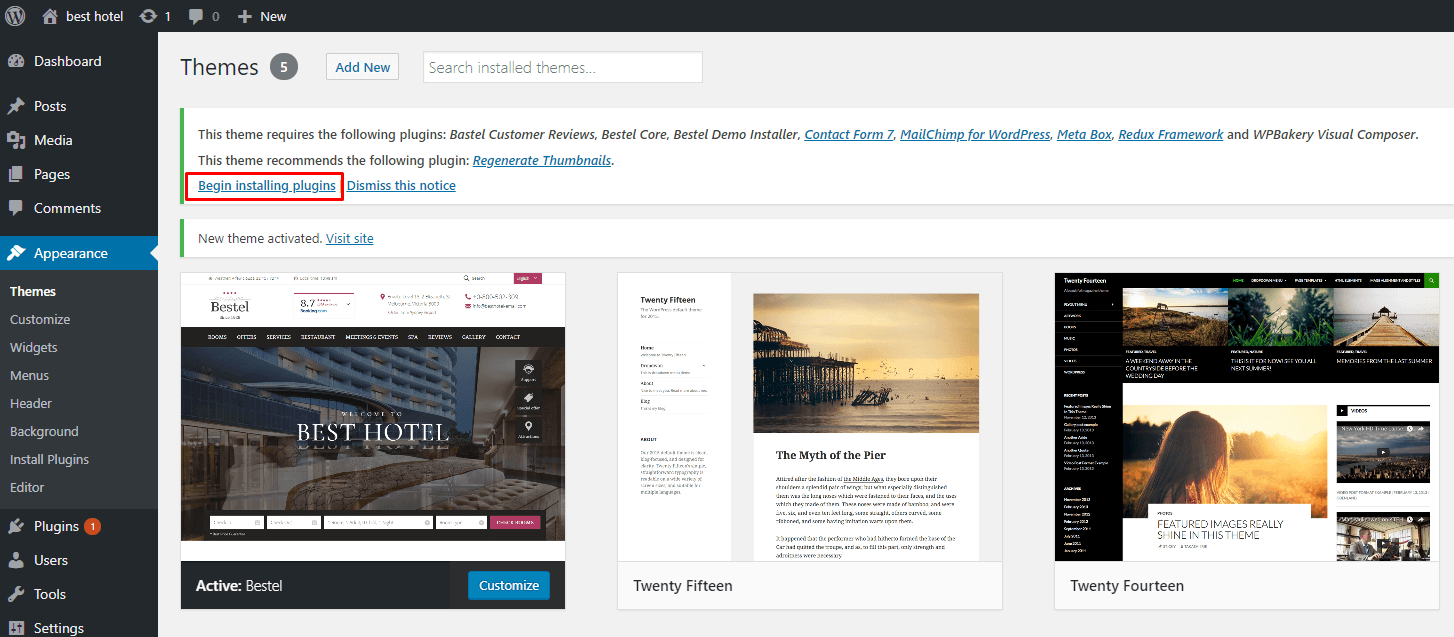The width and height of the screenshot is (1454, 637).
Task: Open the comments bubble in admin bar
Action: (197, 16)
